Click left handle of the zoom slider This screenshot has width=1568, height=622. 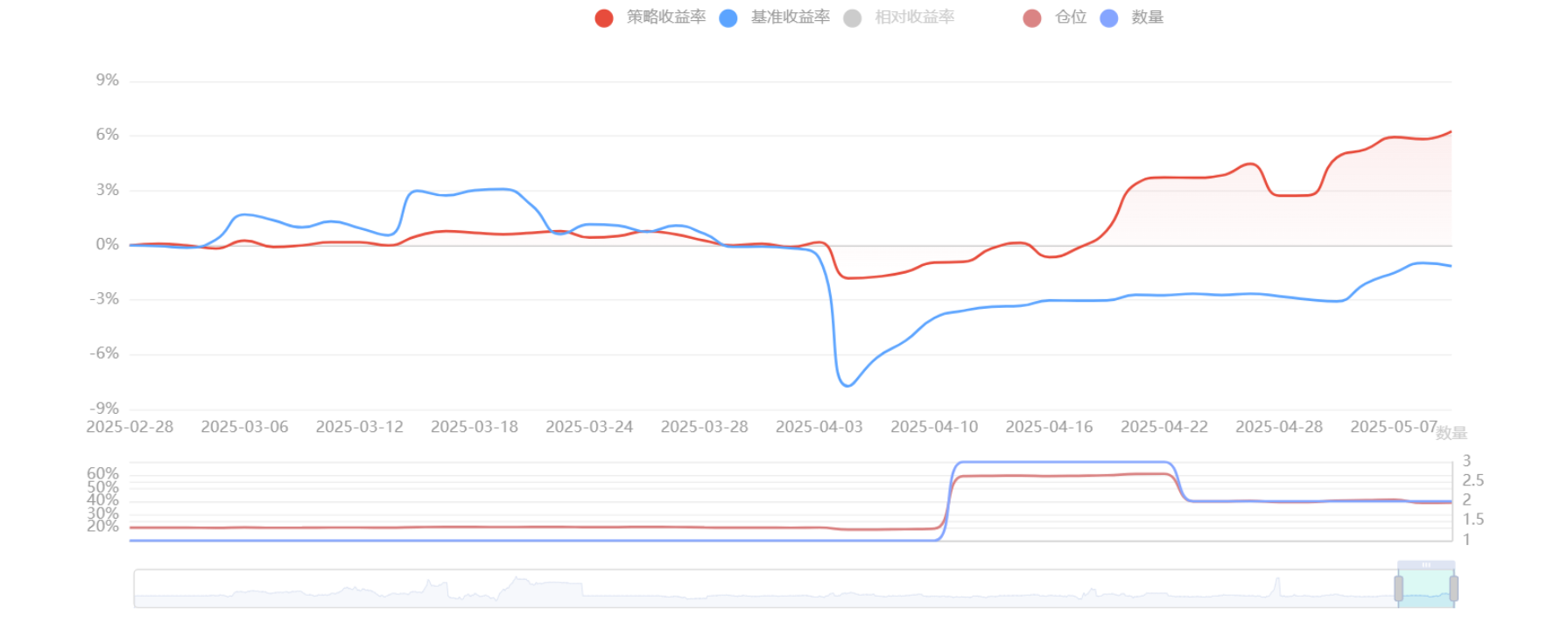[x=1398, y=589]
